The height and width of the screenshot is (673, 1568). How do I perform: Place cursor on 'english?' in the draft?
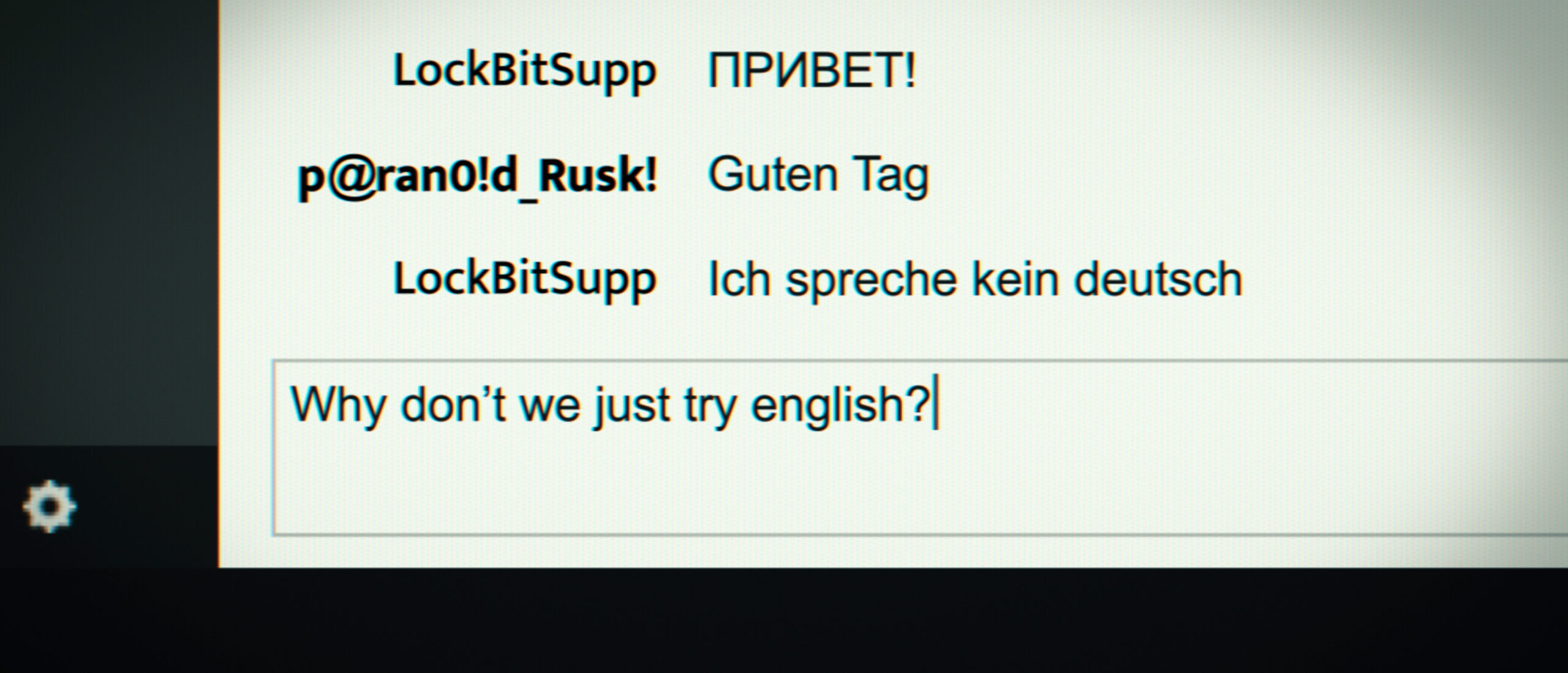point(840,405)
